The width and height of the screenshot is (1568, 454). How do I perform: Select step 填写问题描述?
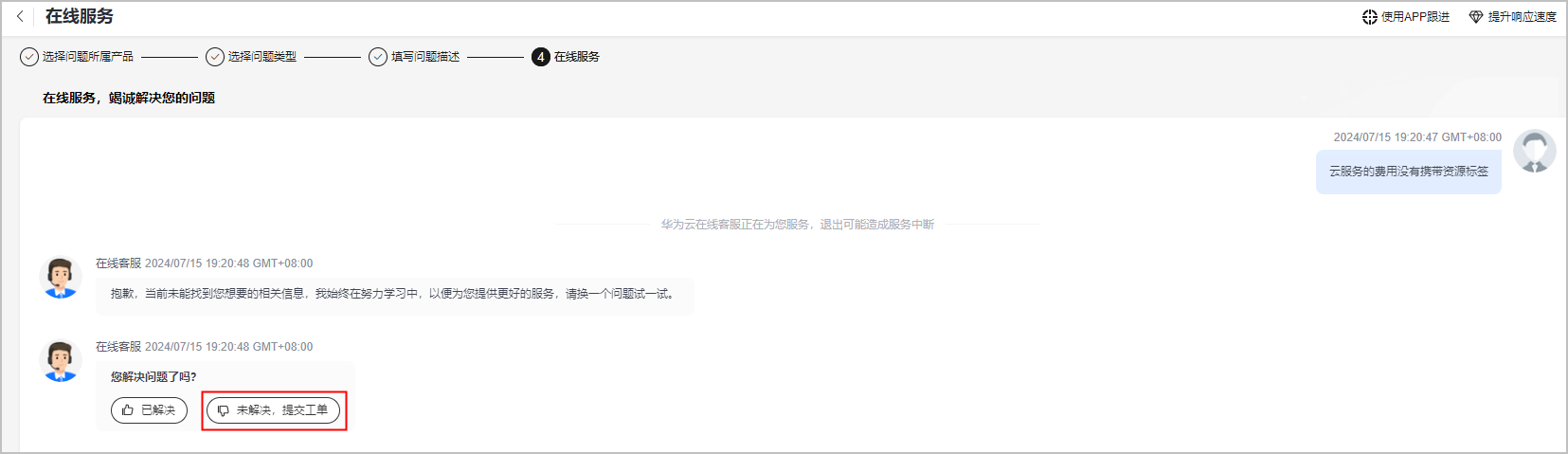(414, 57)
